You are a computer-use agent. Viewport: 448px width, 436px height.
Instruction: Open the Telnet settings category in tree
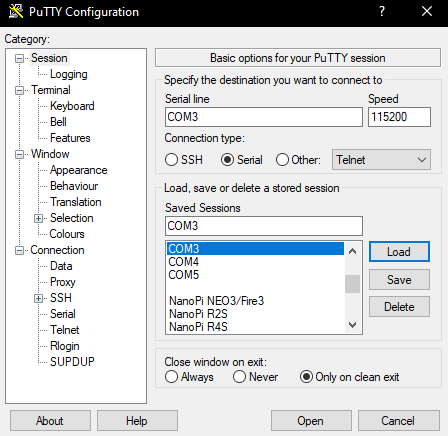pos(65,330)
